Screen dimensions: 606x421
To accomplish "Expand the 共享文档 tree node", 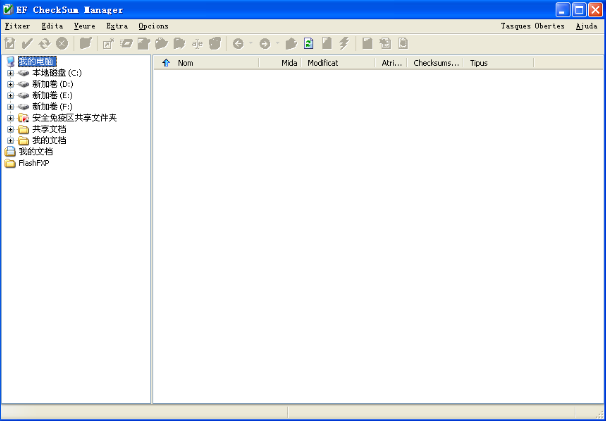I will 10,130.
